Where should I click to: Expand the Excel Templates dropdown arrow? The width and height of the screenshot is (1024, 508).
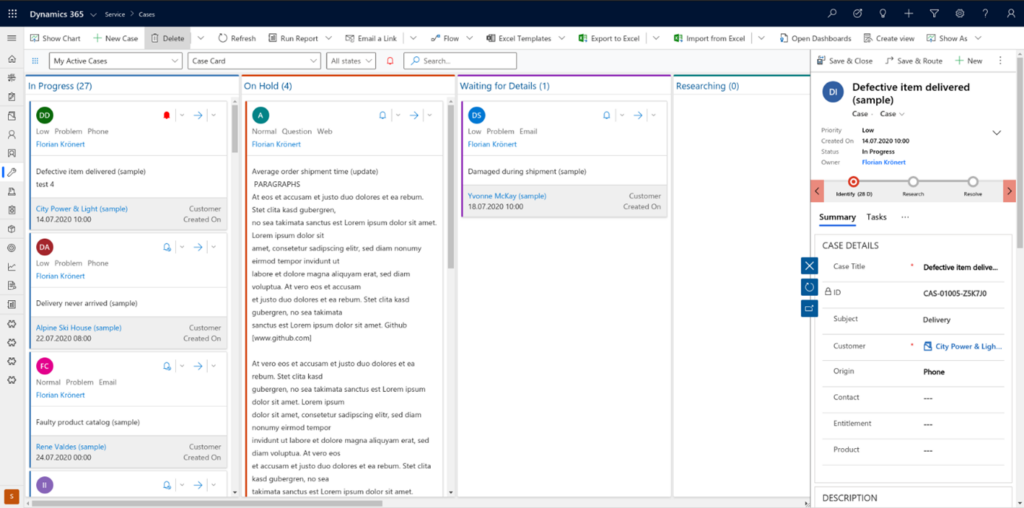(562, 39)
